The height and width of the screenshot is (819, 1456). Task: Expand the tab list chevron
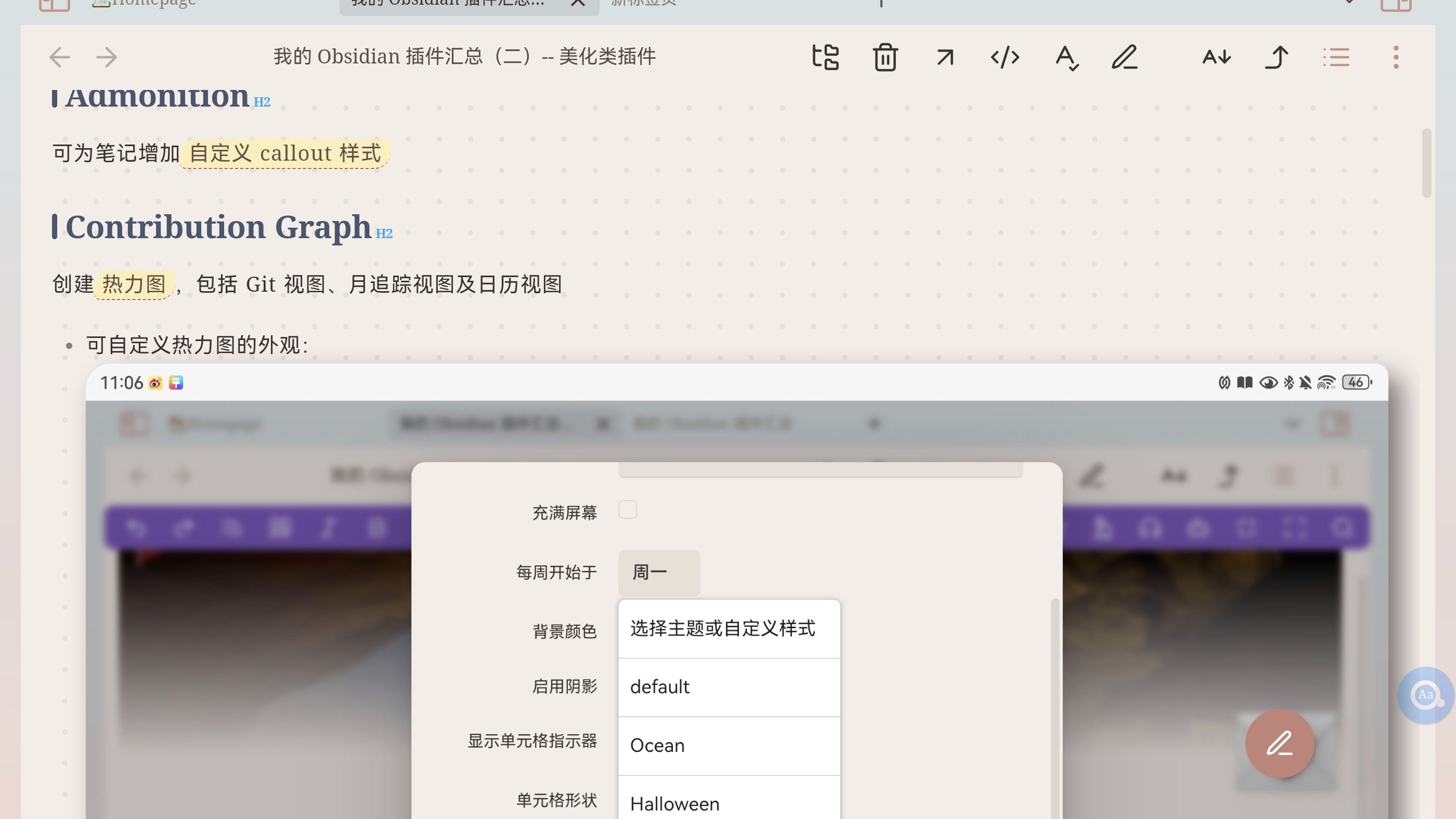tap(1349, 2)
